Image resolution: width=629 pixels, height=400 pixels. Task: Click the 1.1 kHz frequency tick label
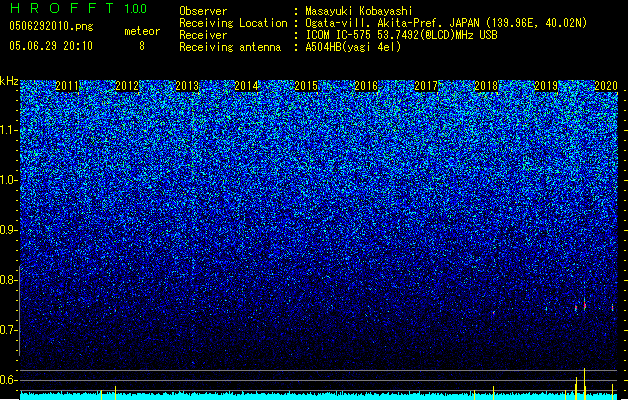pyautogui.click(x=9, y=130)
